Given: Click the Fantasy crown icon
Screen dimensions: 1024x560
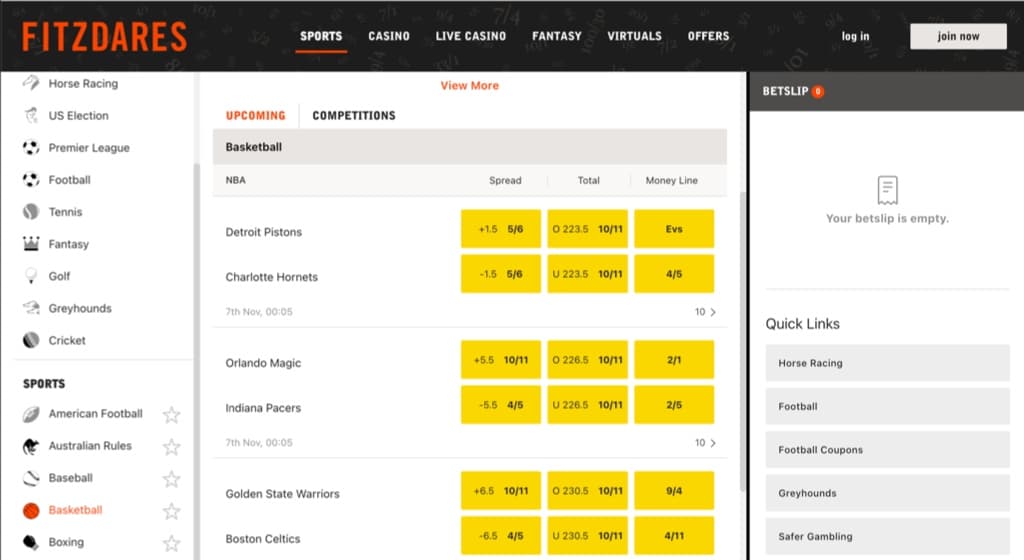Looking at the screenshot, I should (31, 243).
